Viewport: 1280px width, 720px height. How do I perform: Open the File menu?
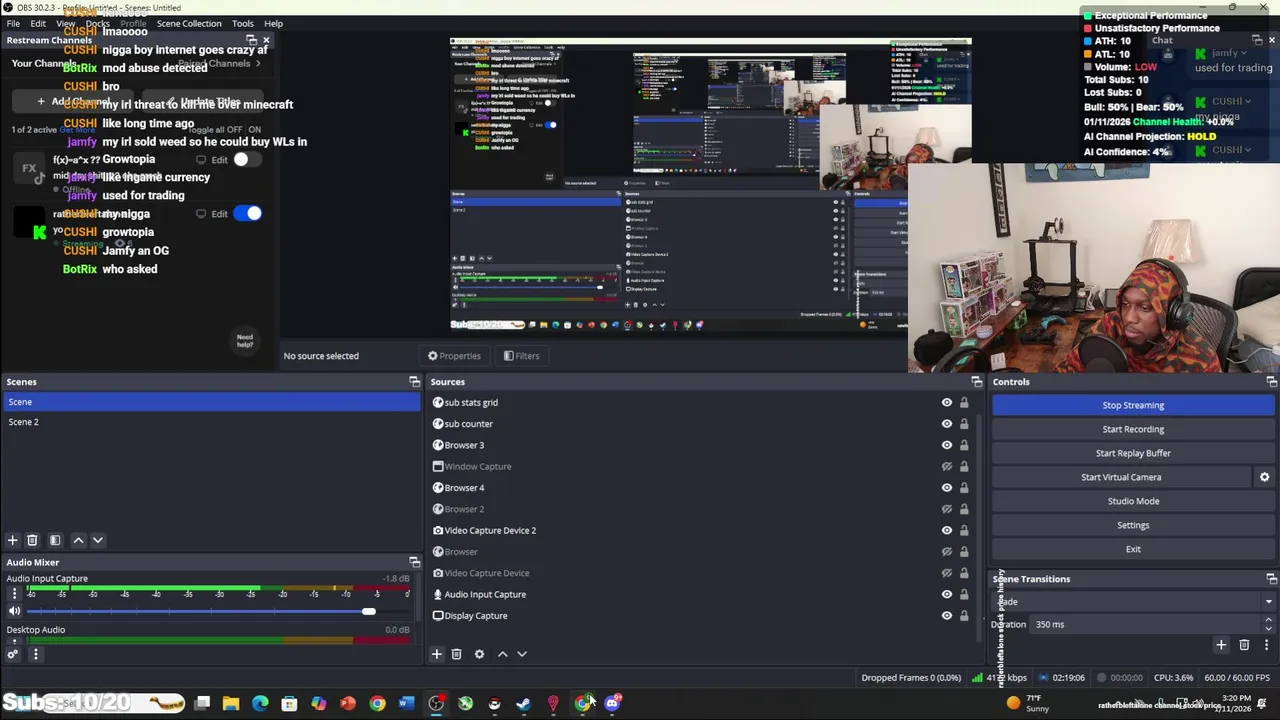click(13, 23)
